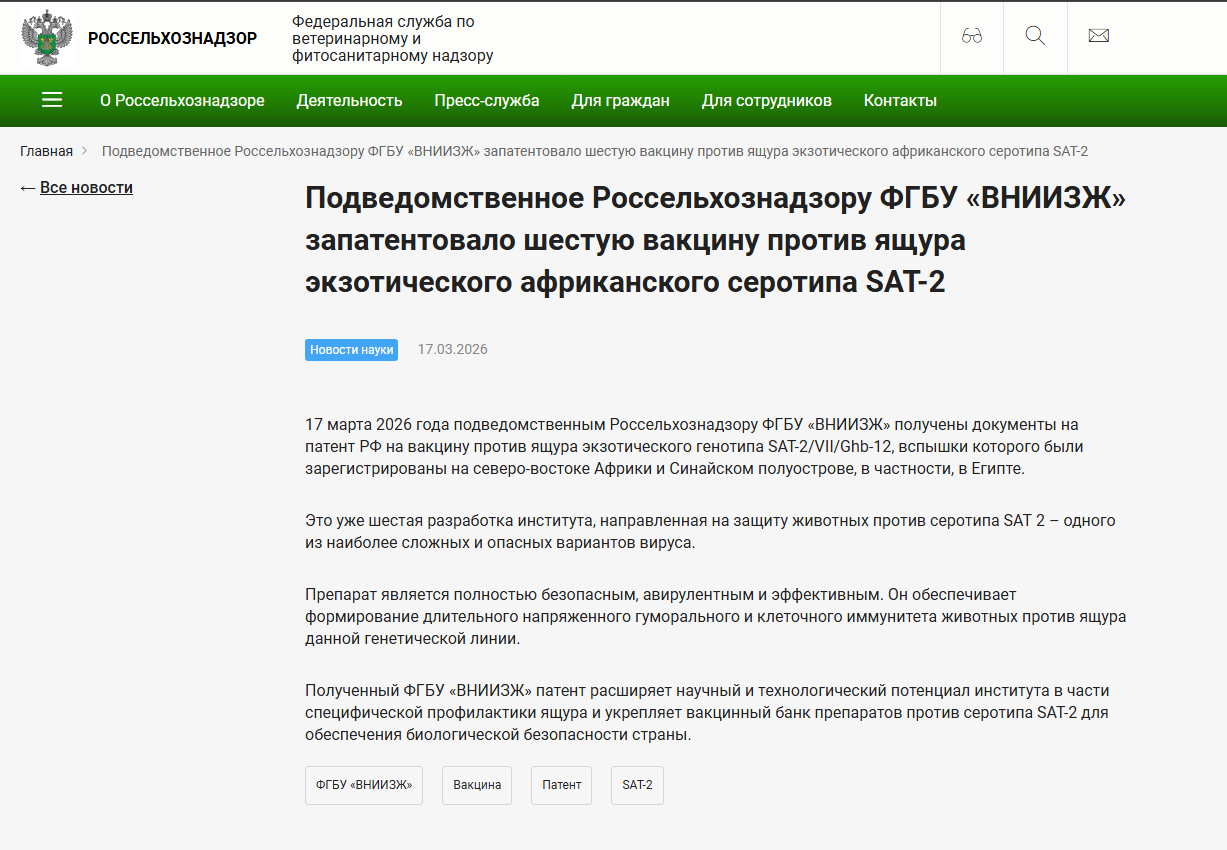Select the Новости науки category badge
1227x850 pixels.
pos(351,350)
